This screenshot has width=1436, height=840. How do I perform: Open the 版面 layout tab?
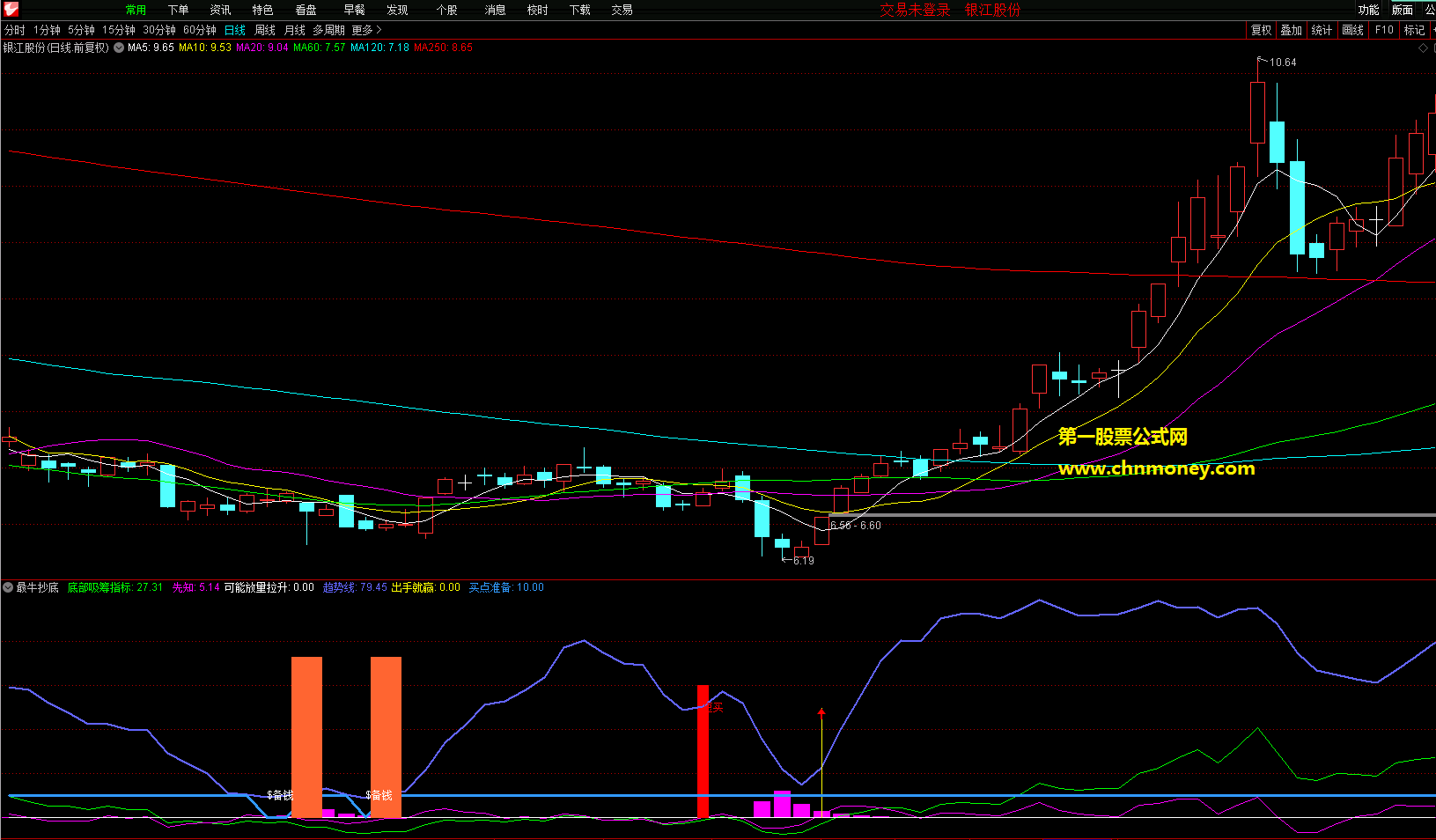(x=1403, y=10)
